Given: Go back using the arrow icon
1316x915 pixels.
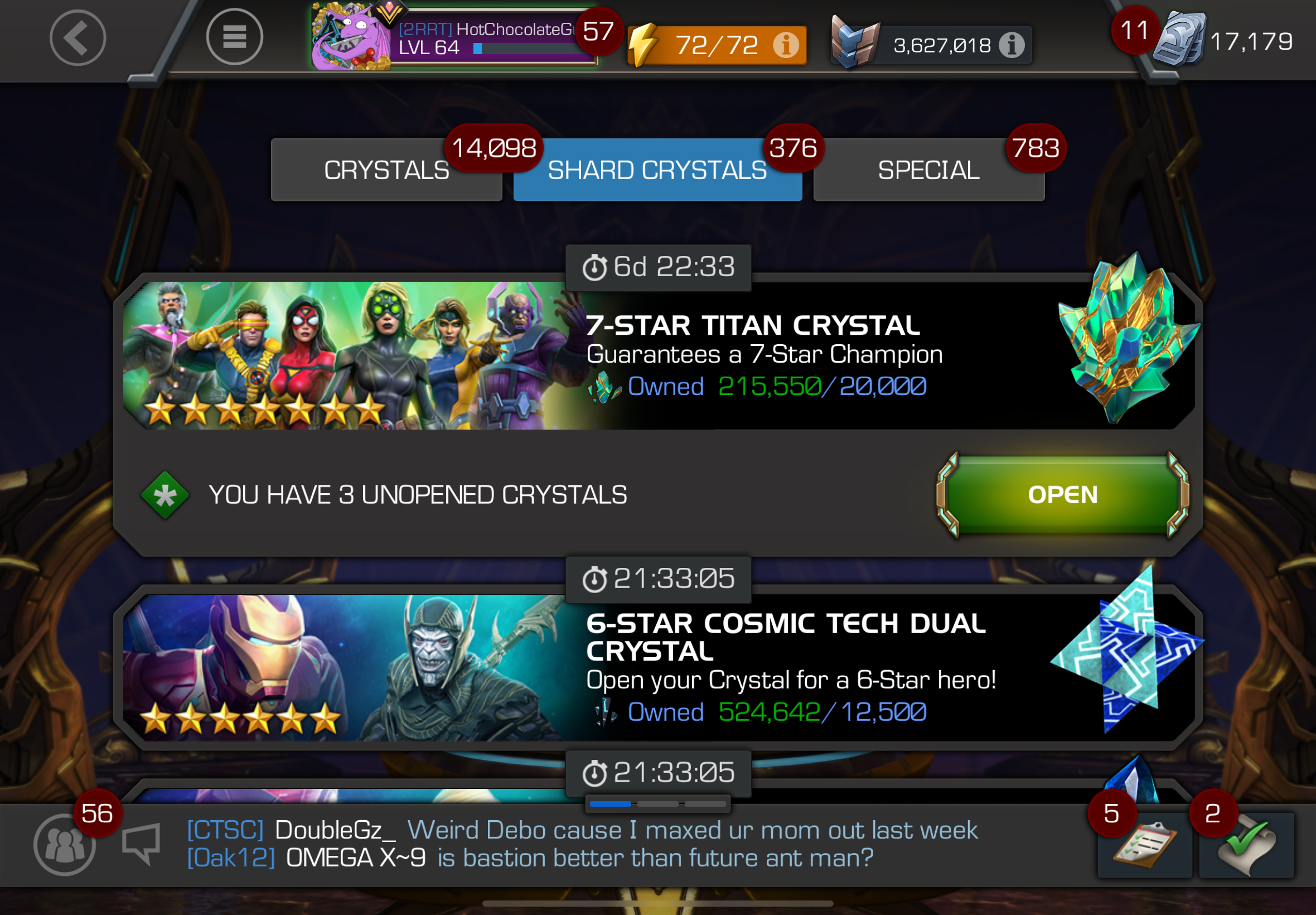Looking at the screenshot, I should pos(78,38).
